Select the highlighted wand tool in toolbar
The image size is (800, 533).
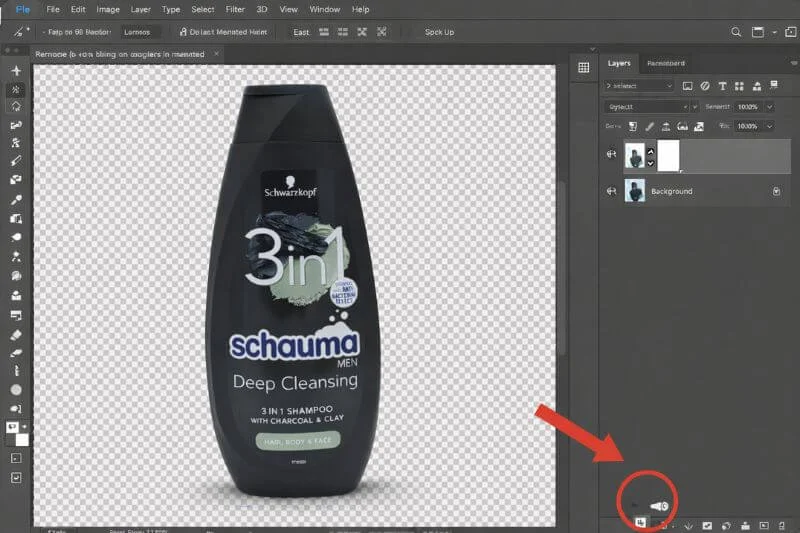16,90
